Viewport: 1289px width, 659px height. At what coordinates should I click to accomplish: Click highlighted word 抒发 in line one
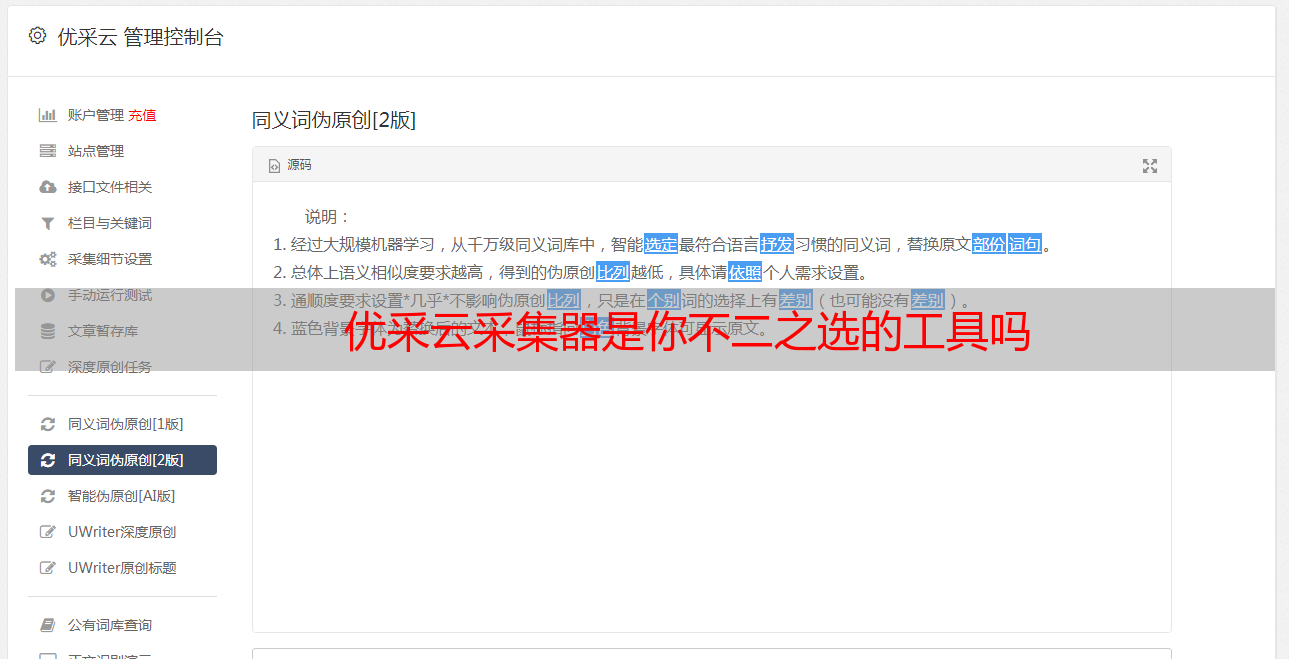pyautogui.click(x=777, y=244)
